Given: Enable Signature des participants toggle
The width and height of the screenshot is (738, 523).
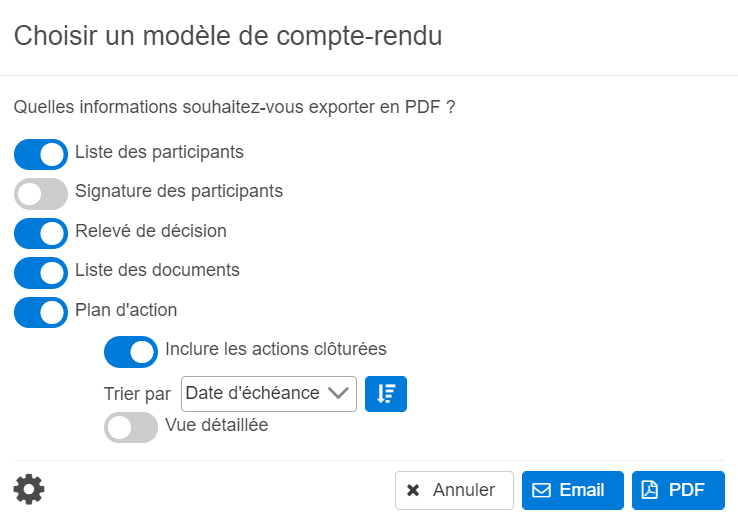Looking at the screenshot, I should (x=41, y=193).
